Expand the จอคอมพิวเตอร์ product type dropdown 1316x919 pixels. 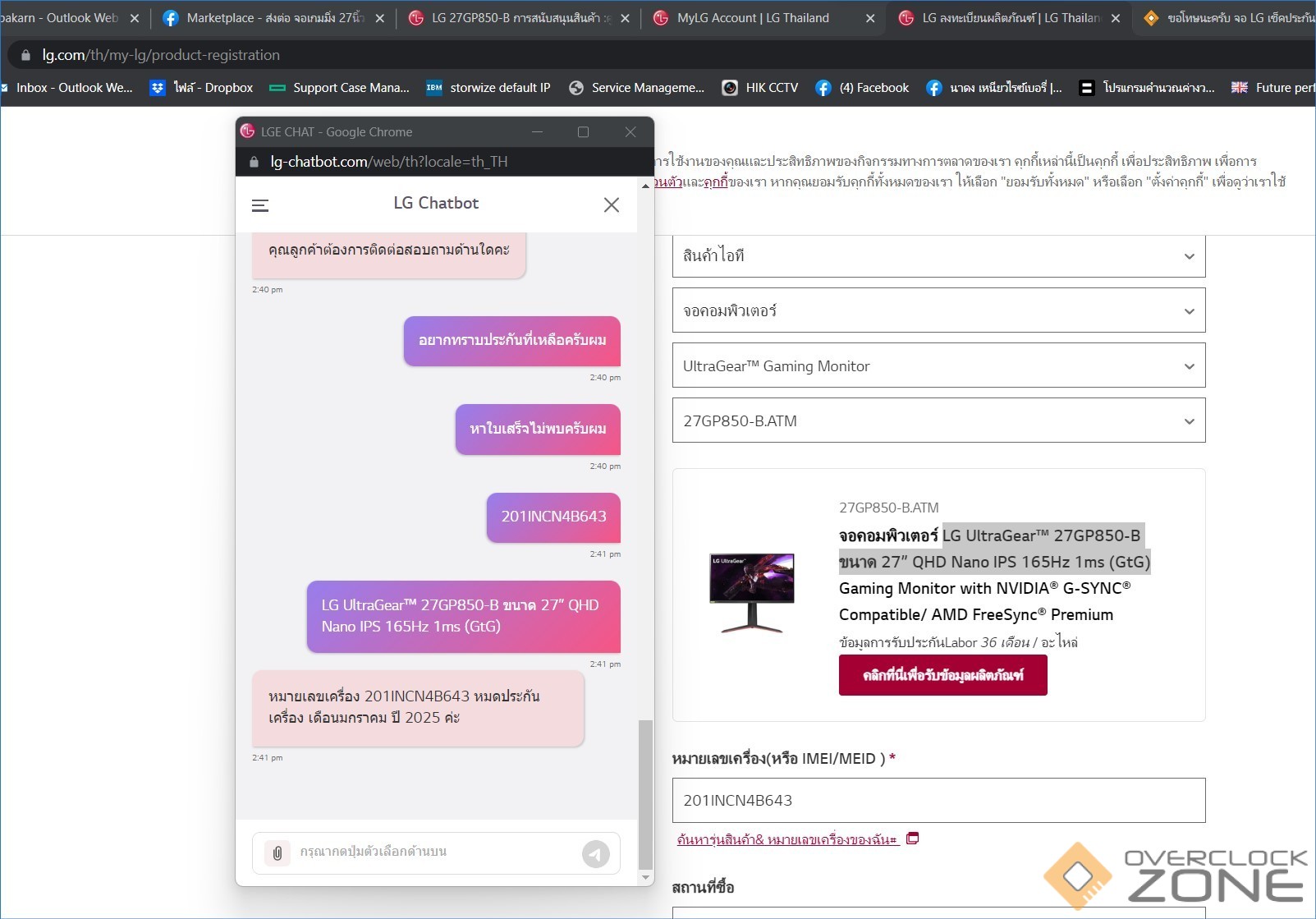point(938,310)
